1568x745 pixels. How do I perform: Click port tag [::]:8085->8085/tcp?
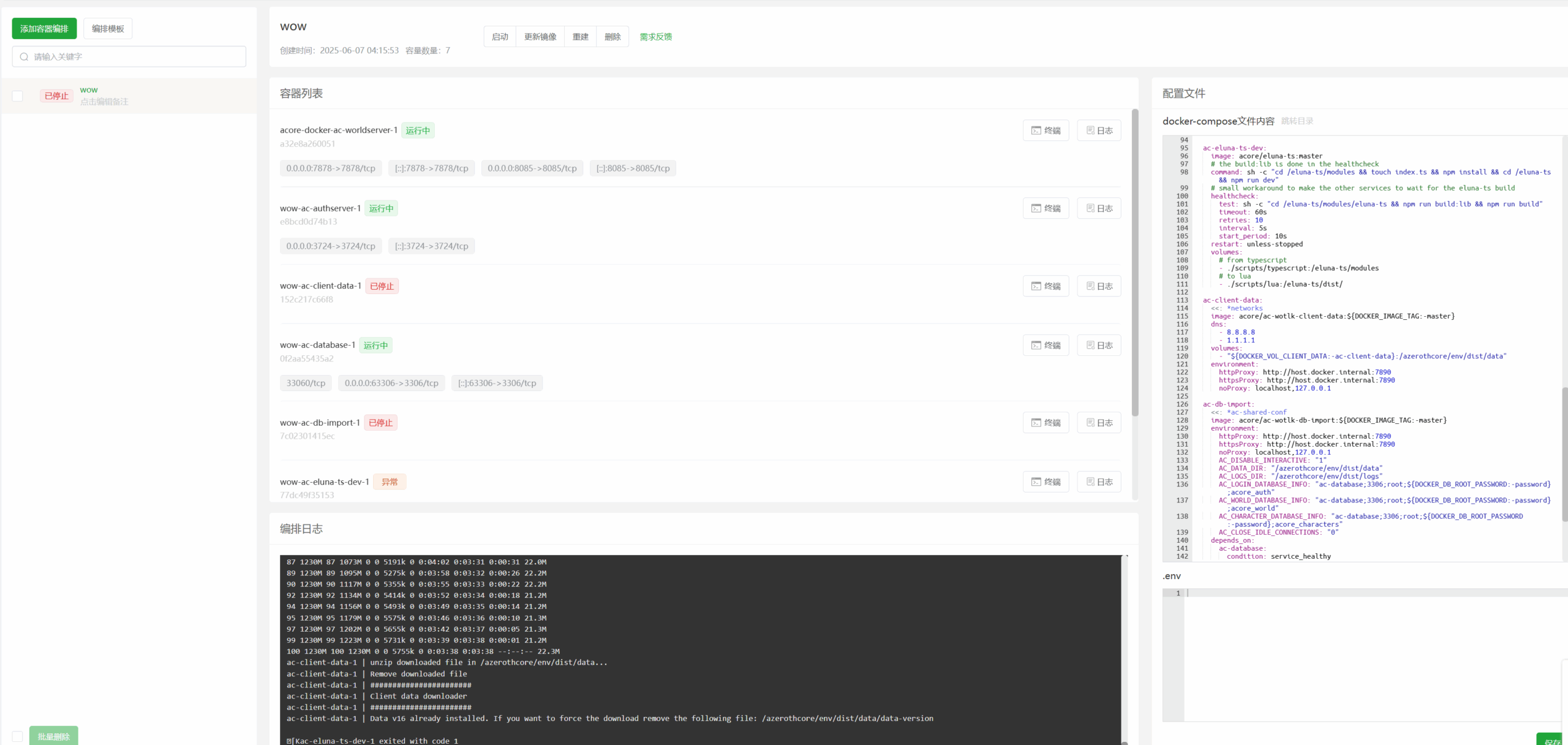633,168
